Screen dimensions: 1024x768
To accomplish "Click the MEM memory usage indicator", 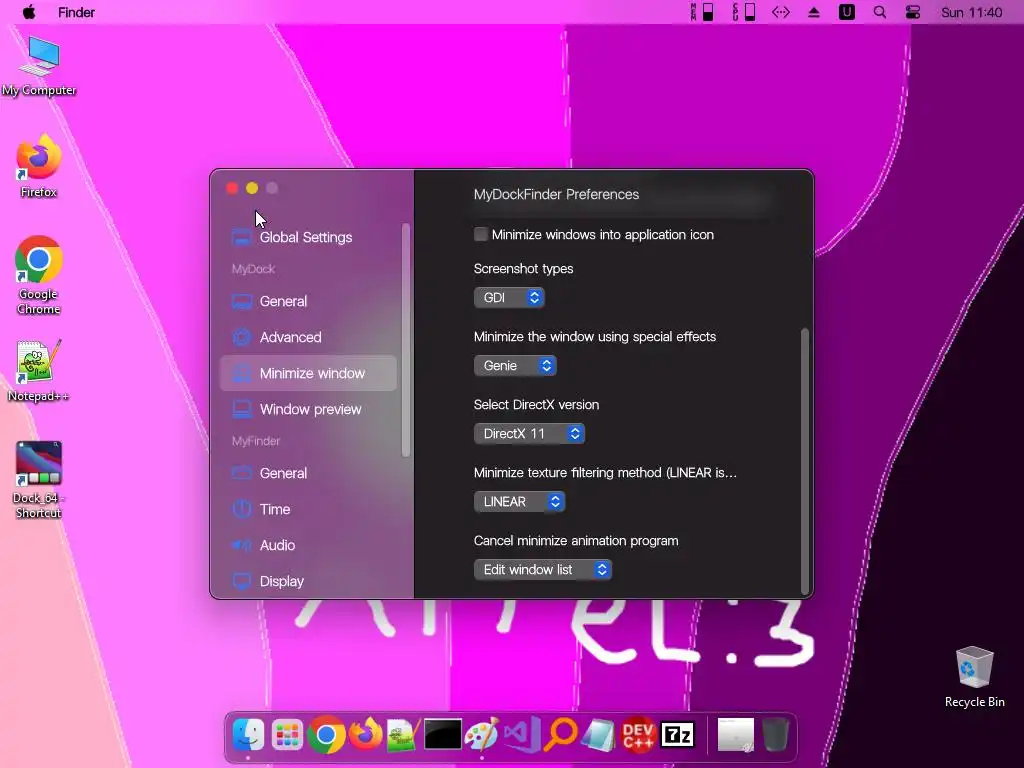I will [702, 12].
